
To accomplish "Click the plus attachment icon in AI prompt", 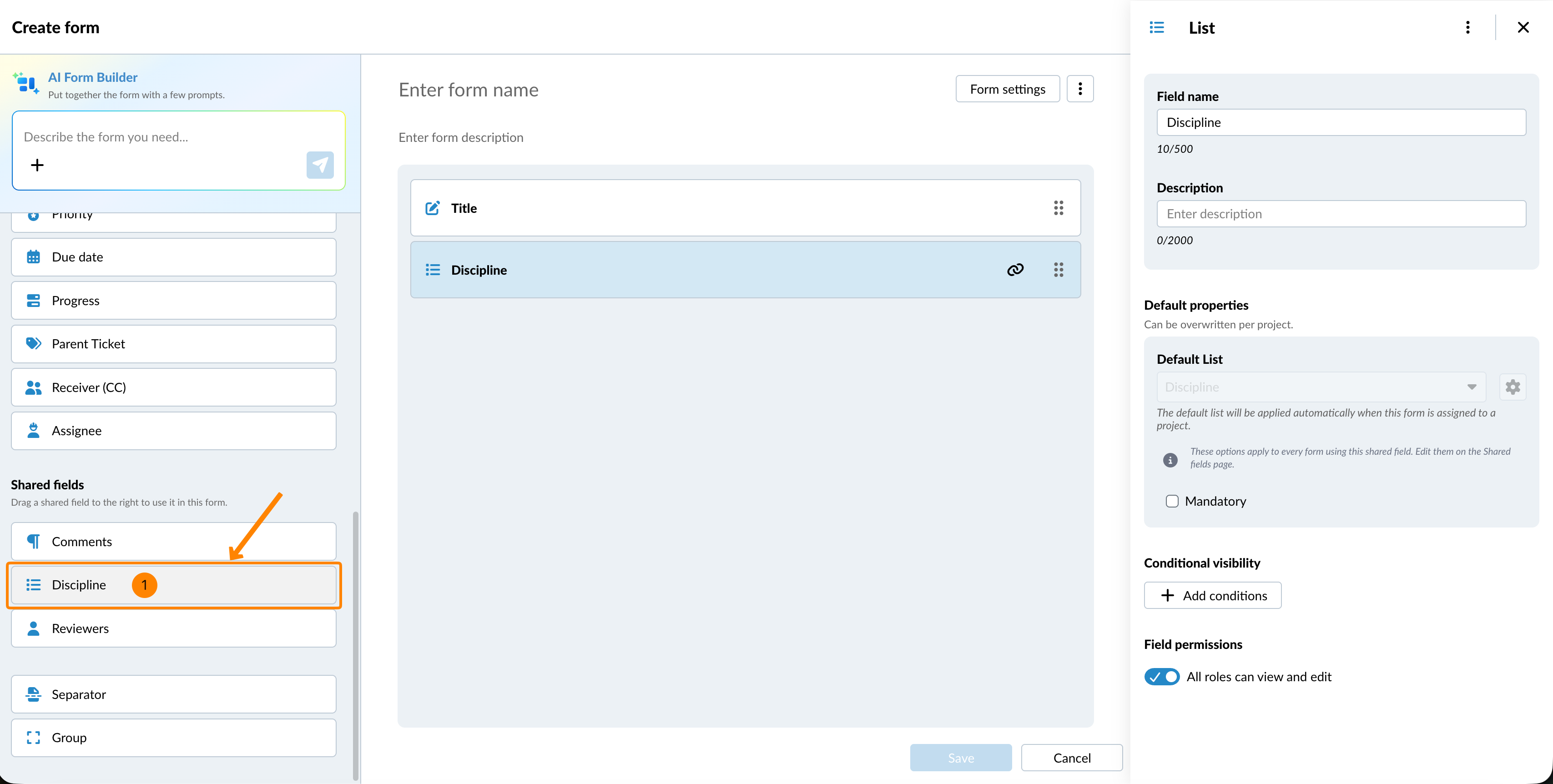I will (37, 165).
